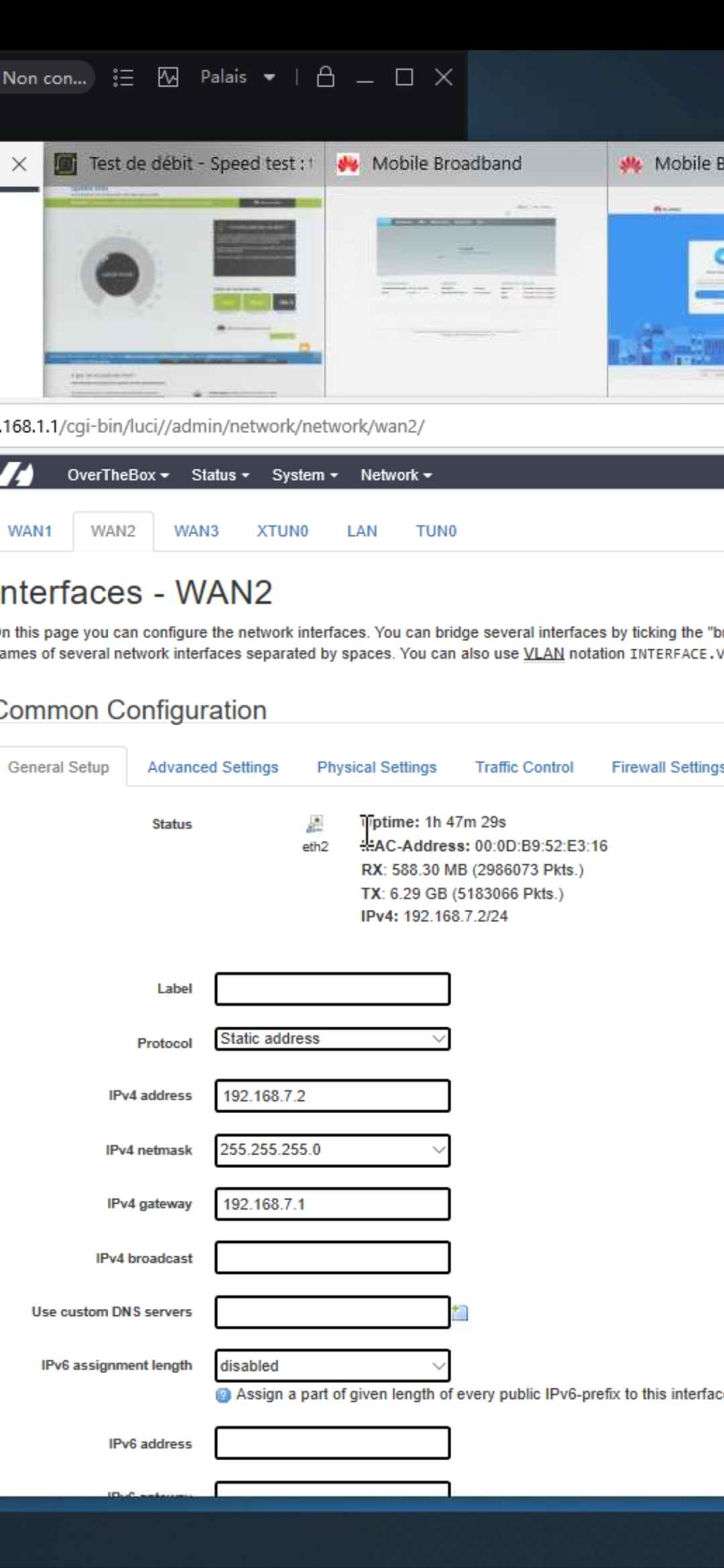This screenshot has height=1568, width=724.
Task: Open the IPv6 assignment length dropdown
Action: point(333,1366)
